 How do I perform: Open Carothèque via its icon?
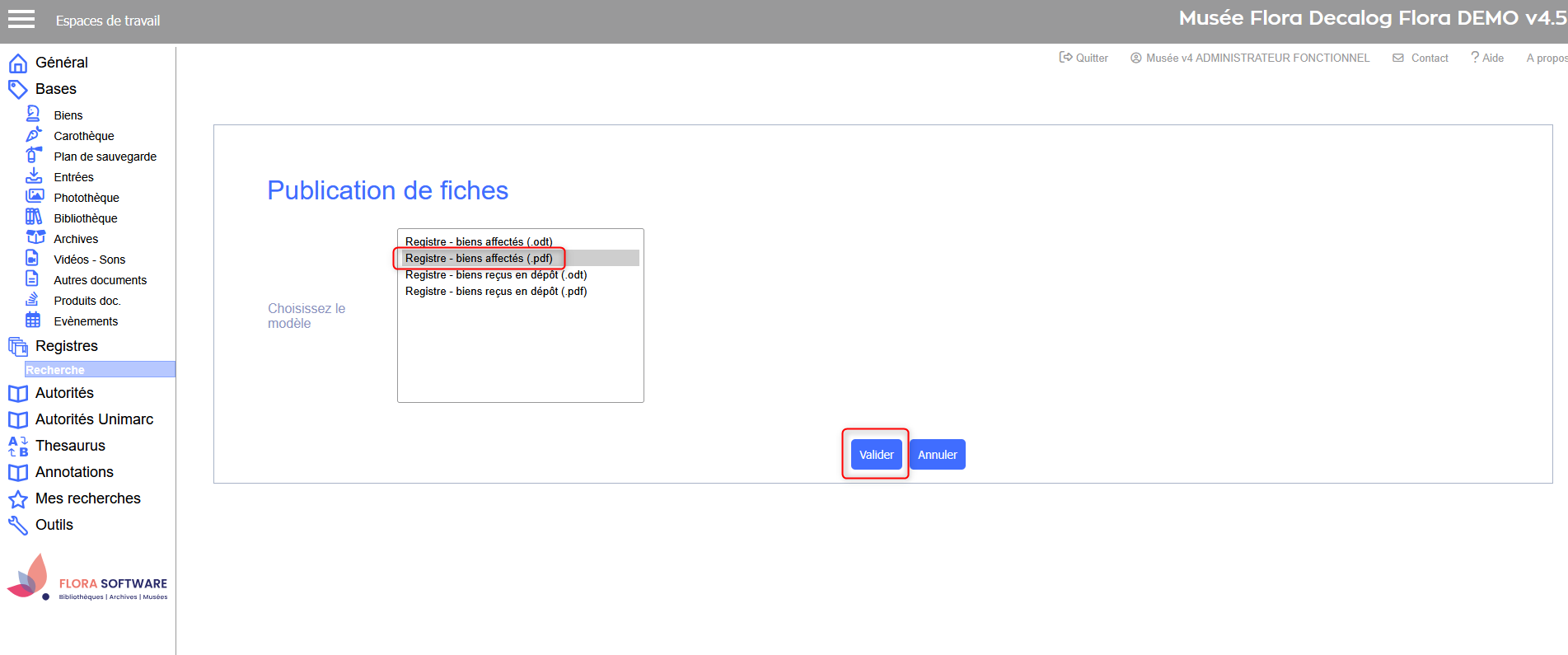click(x=33, y=134)
